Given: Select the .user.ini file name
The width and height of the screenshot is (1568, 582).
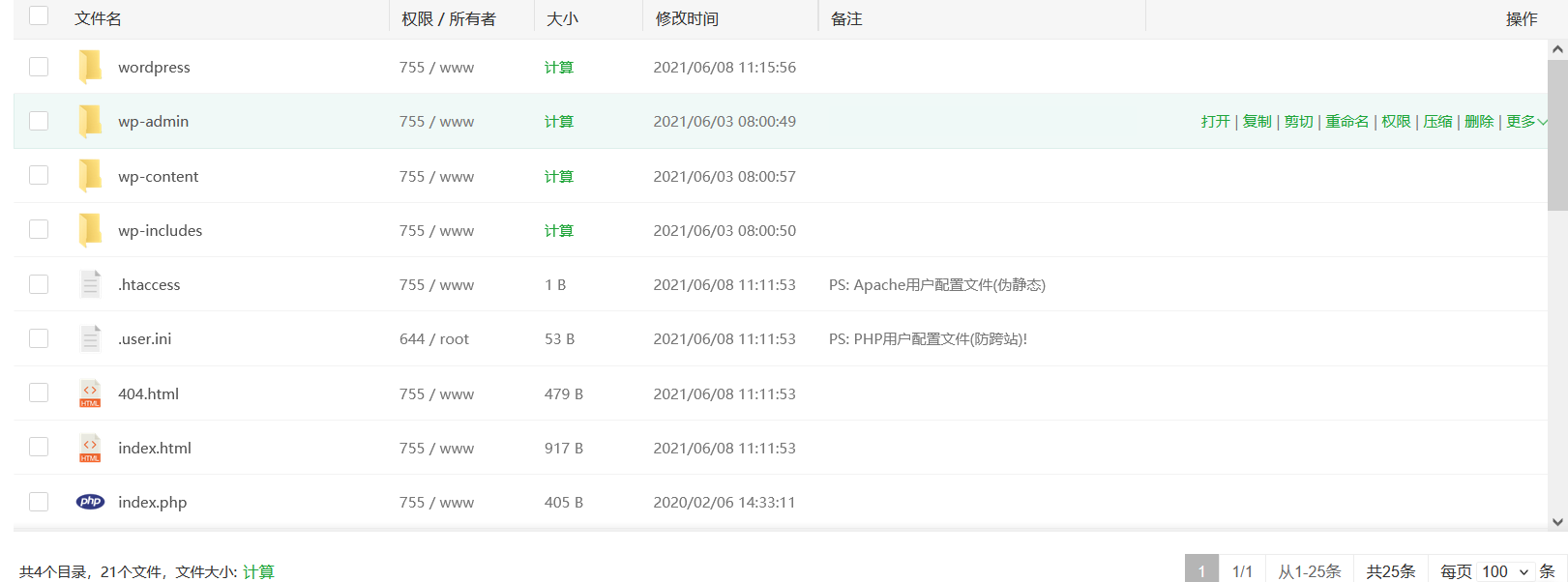Looking at the screenshot, I should click(144, 338).
